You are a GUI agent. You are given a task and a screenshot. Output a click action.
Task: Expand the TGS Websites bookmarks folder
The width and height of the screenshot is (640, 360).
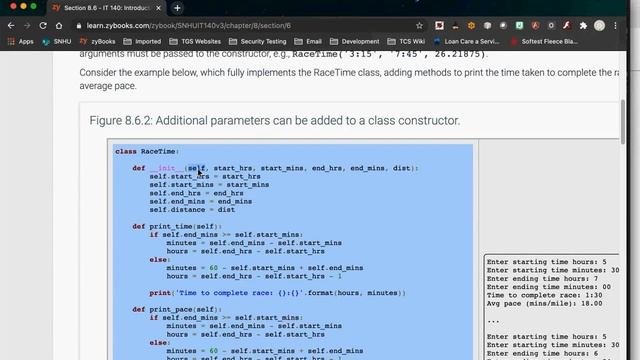click(195, 41)
